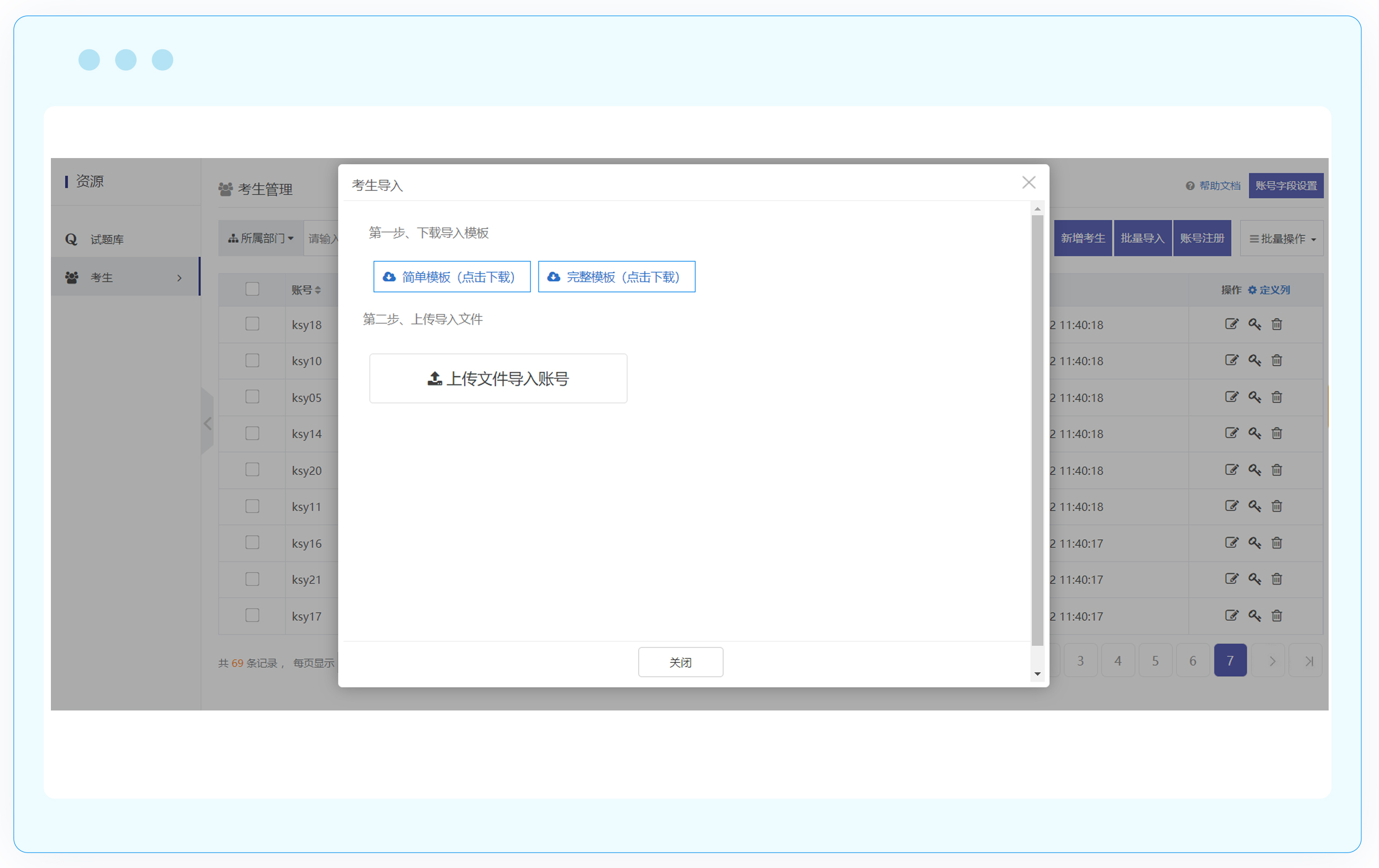This screenshot has height=868, width=1379.
Task: Toggle the select-all header checkbox
Action: point(252,289)
